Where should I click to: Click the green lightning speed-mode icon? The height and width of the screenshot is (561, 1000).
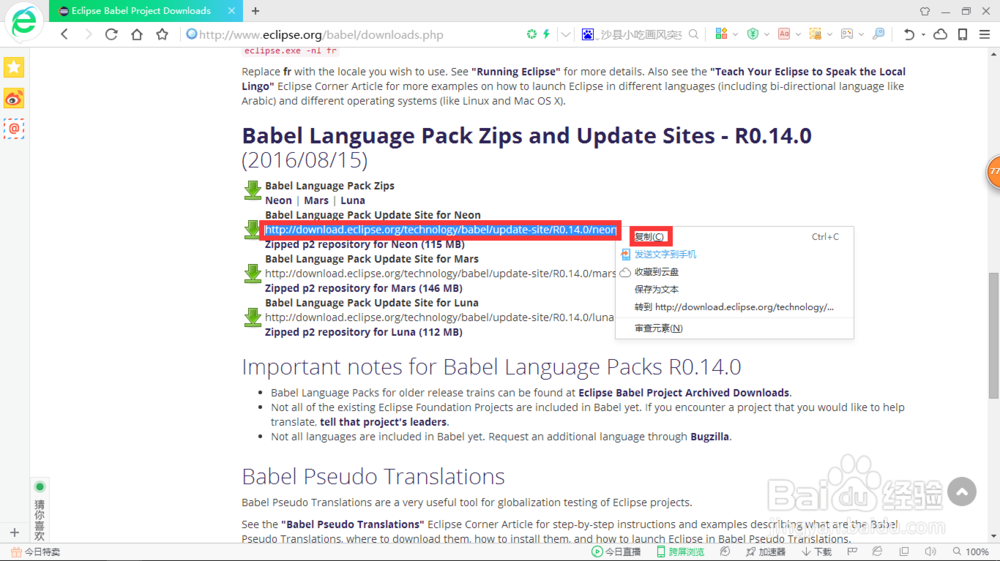(547, 34)
